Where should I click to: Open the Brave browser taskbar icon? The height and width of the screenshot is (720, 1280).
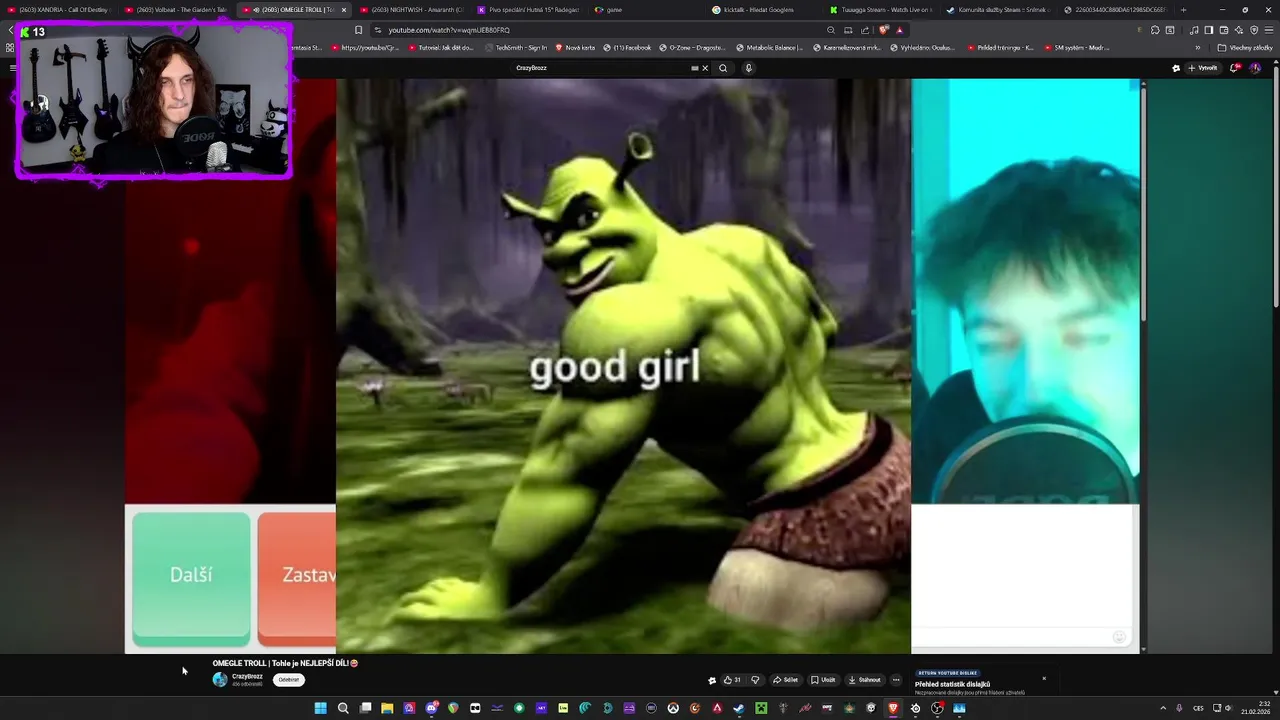coord(893,708)
